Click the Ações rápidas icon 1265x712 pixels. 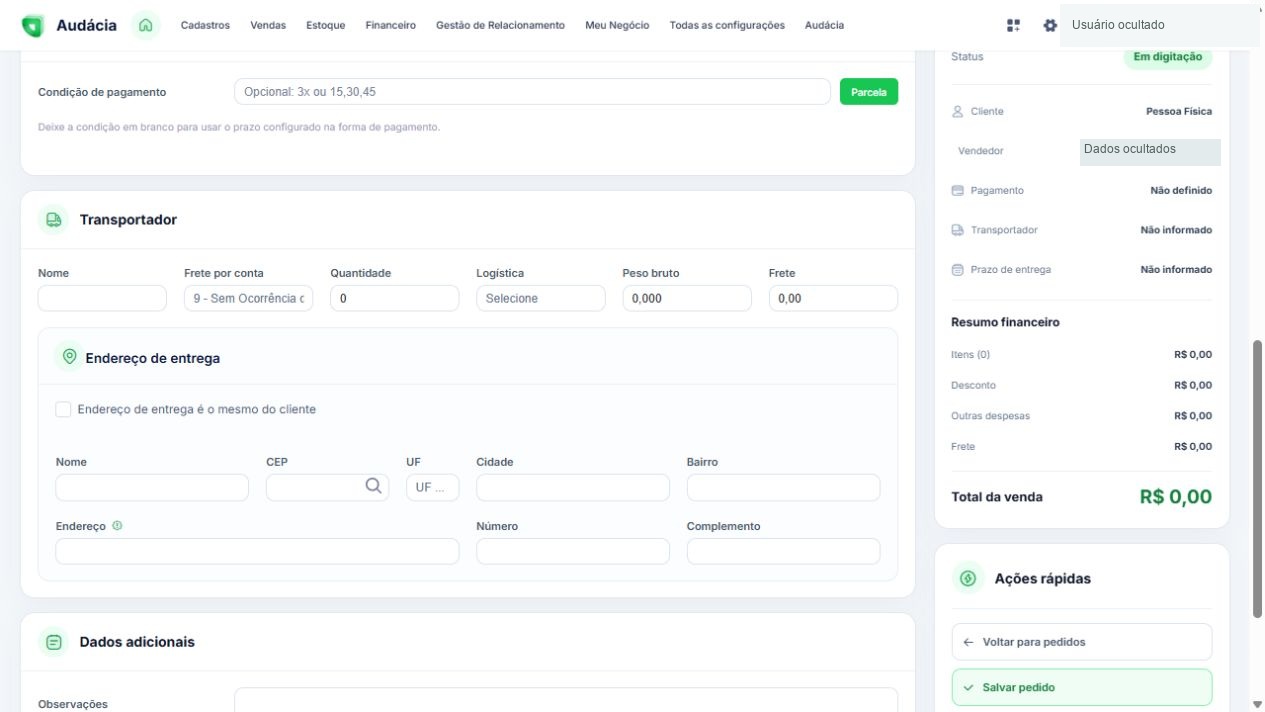point(967,579)
